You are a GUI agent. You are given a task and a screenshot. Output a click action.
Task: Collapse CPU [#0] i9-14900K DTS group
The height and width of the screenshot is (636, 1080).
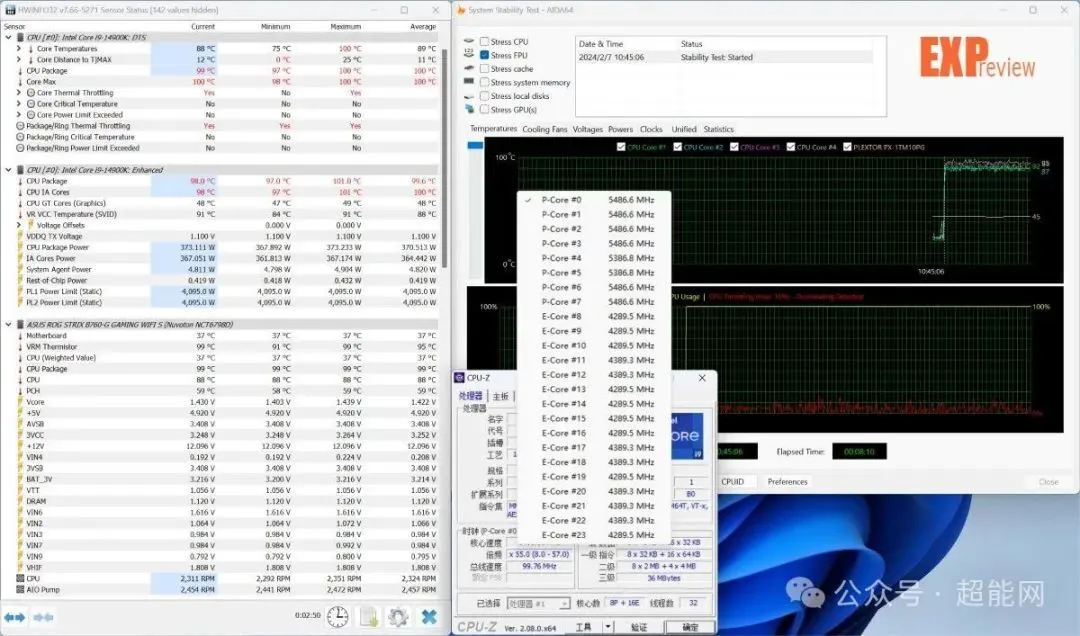[8, 37]
